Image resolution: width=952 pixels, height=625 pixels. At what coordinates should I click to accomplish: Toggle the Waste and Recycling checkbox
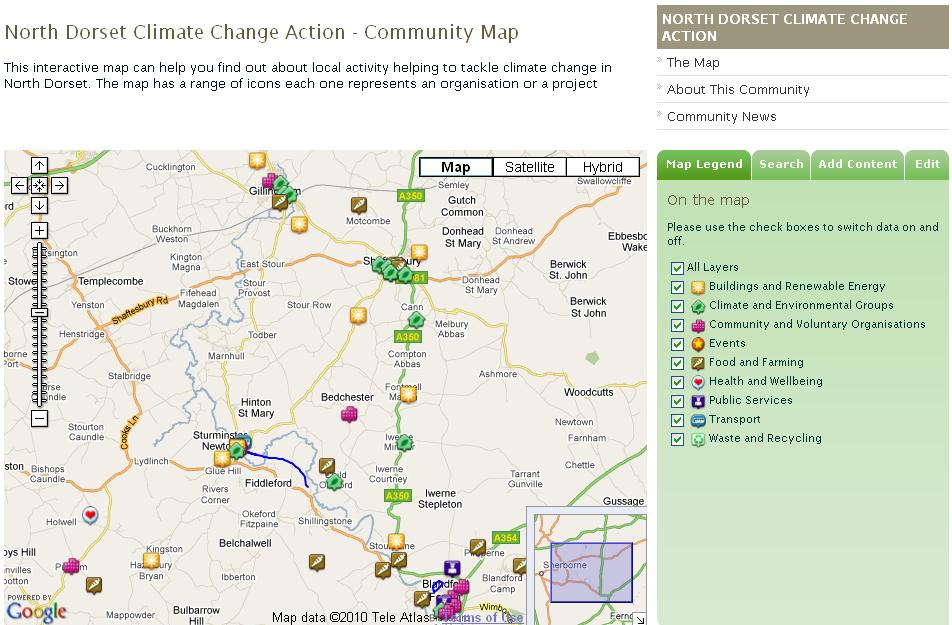(678, 439)
